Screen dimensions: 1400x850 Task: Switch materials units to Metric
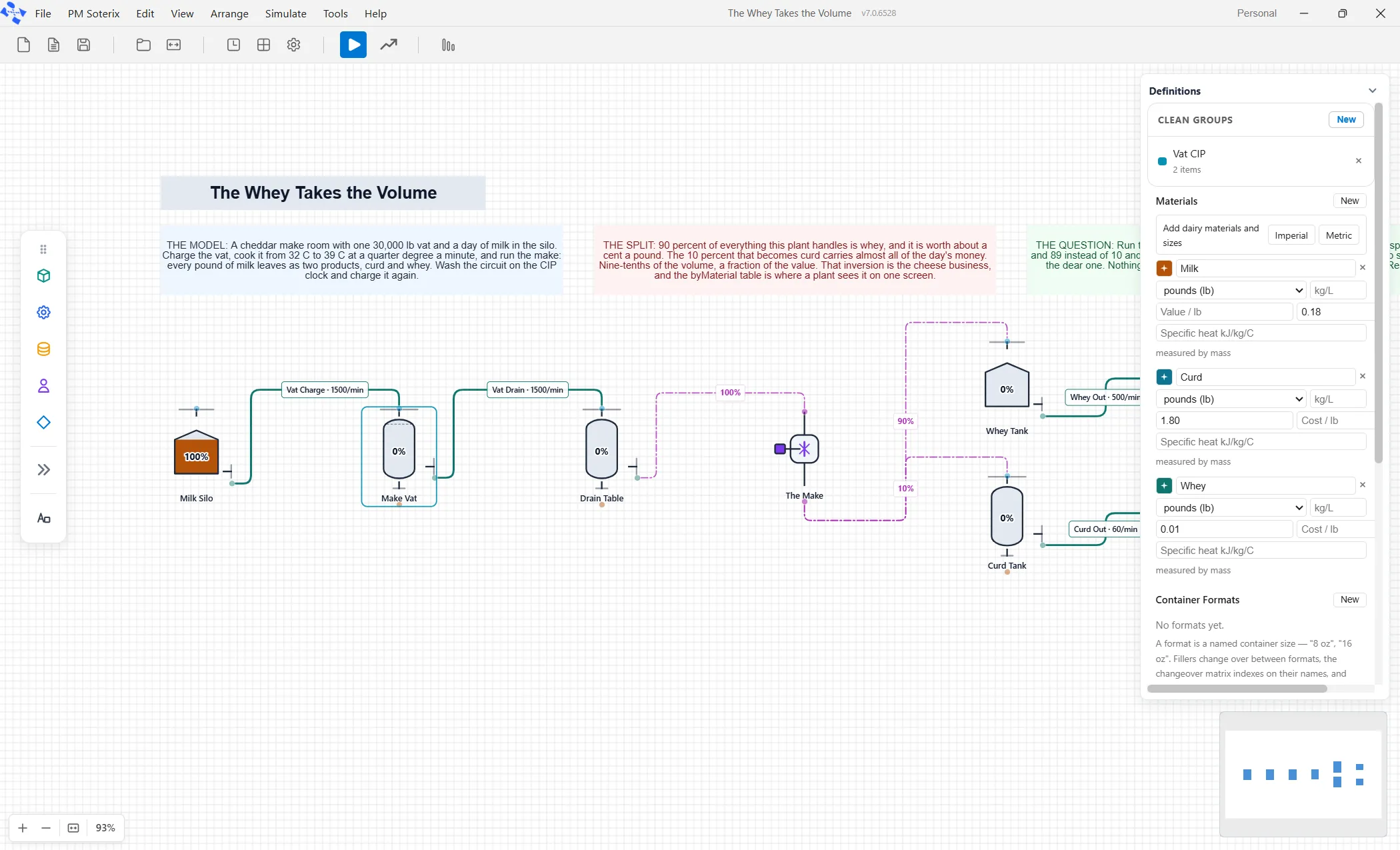(x=1339, y=235)
